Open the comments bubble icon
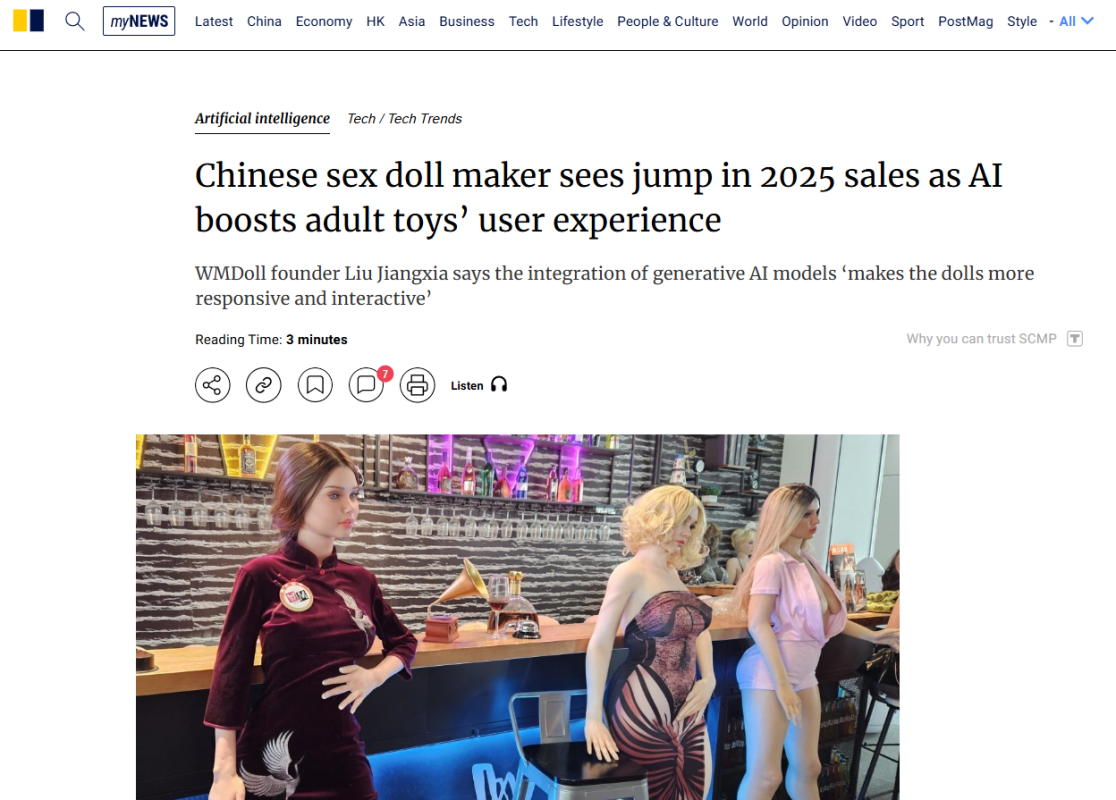Viewport: 1116px width, 800px height. coord(366,385)
